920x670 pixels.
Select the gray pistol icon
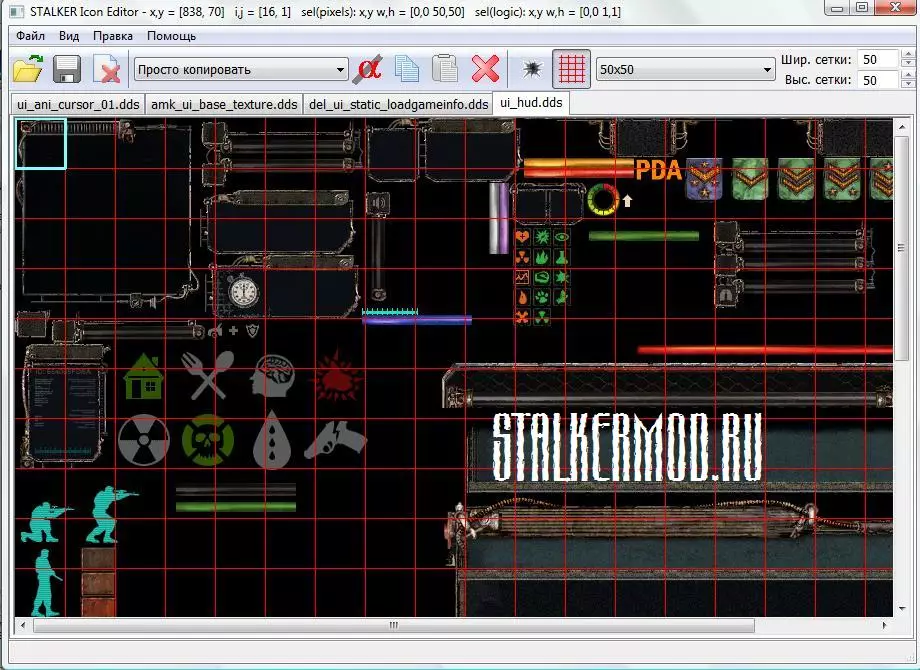coord(335,439)
